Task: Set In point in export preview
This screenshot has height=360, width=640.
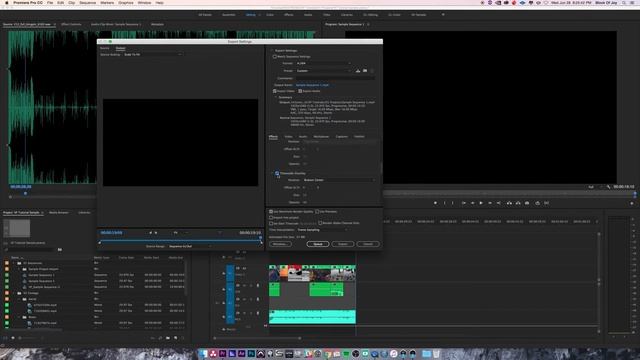Action: [x=151, y=233]
